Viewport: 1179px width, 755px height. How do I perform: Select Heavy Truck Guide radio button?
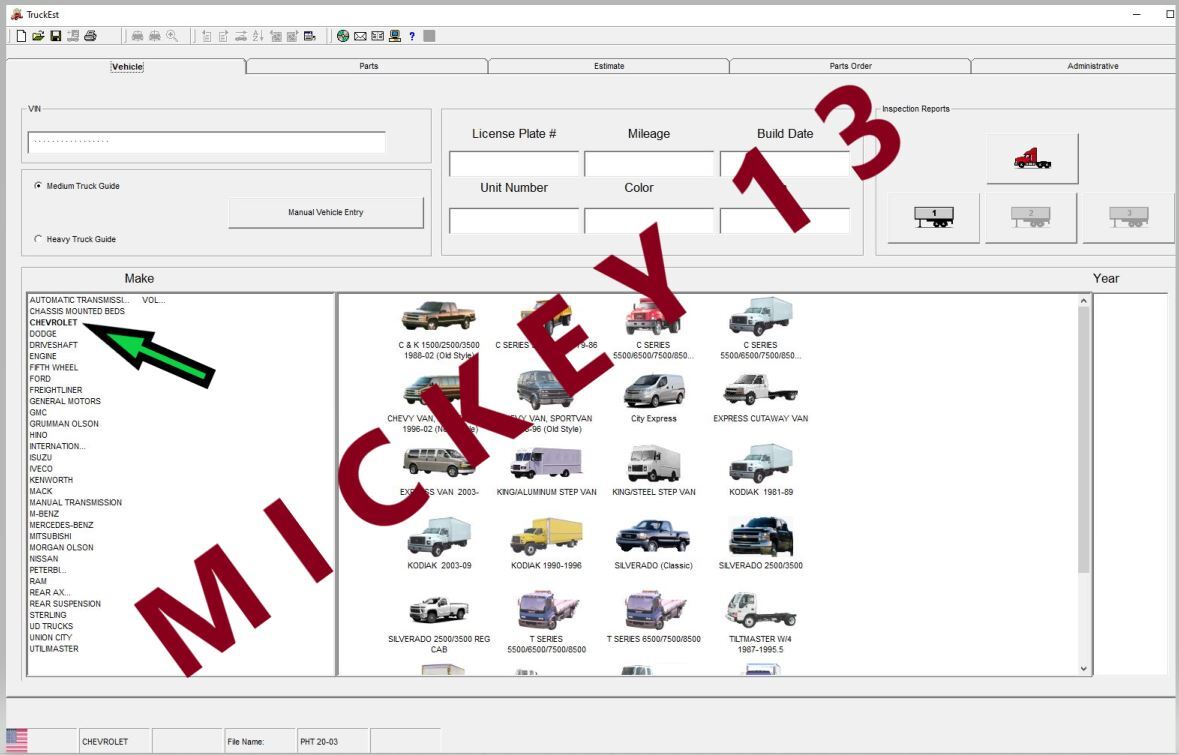pyautogui.click(x=38, y=239)
